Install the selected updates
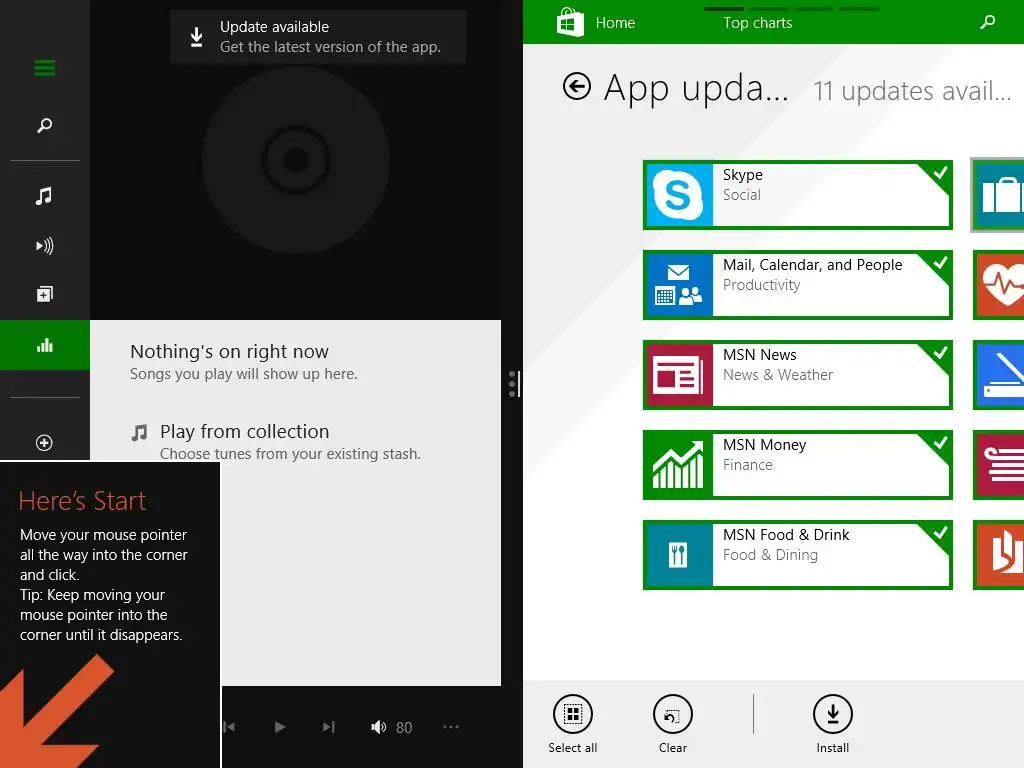The image size is (1024, 768). tap(833, 724)
